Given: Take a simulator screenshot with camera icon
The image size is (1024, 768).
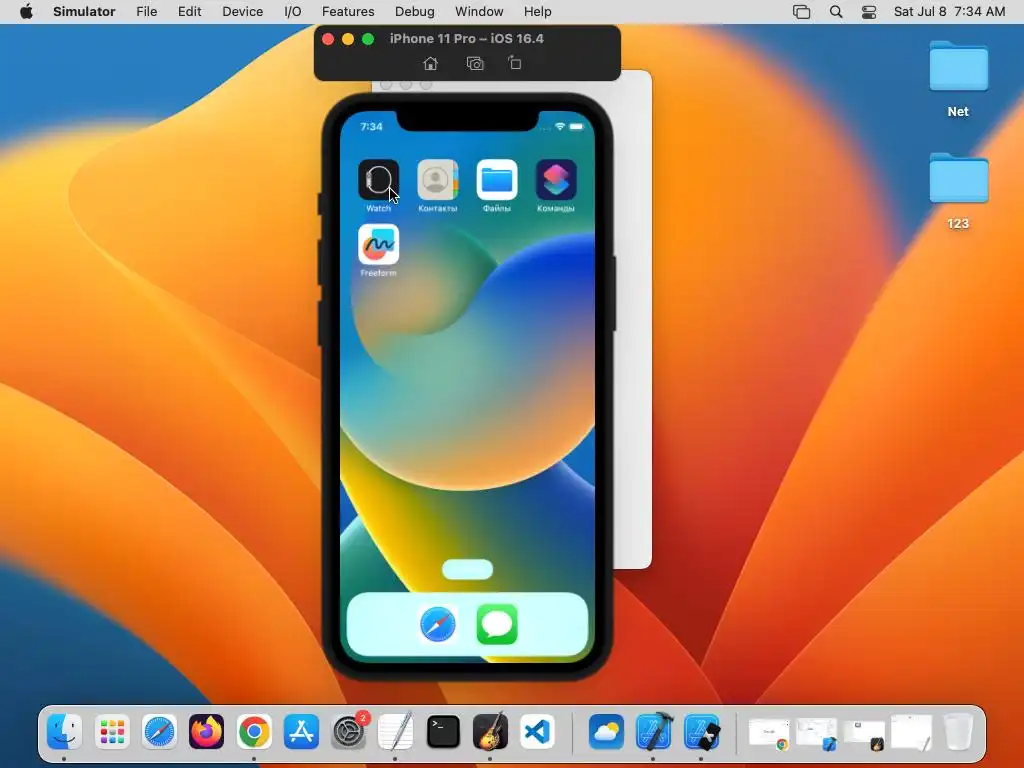Looking at the screenshot, I should point(475,63).
